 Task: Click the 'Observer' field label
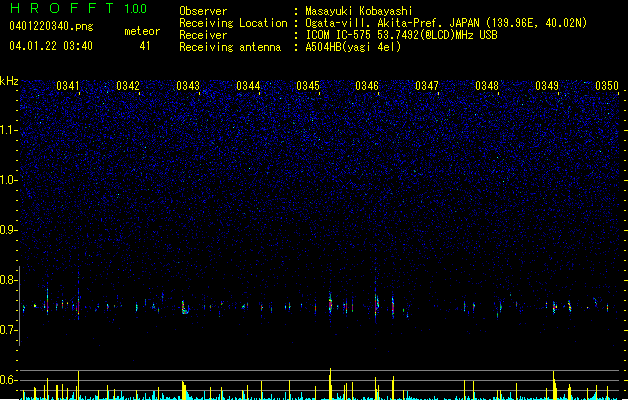coord(203,11)
